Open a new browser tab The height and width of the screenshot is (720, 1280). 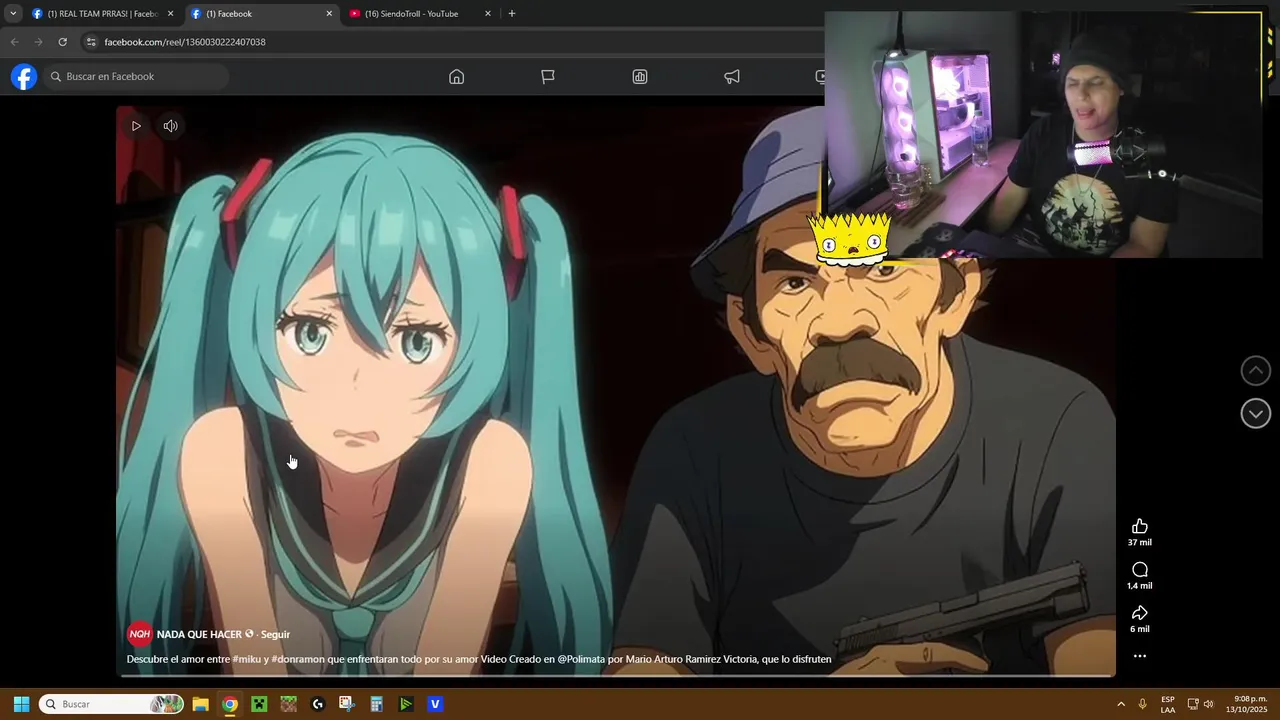[512, 14]
